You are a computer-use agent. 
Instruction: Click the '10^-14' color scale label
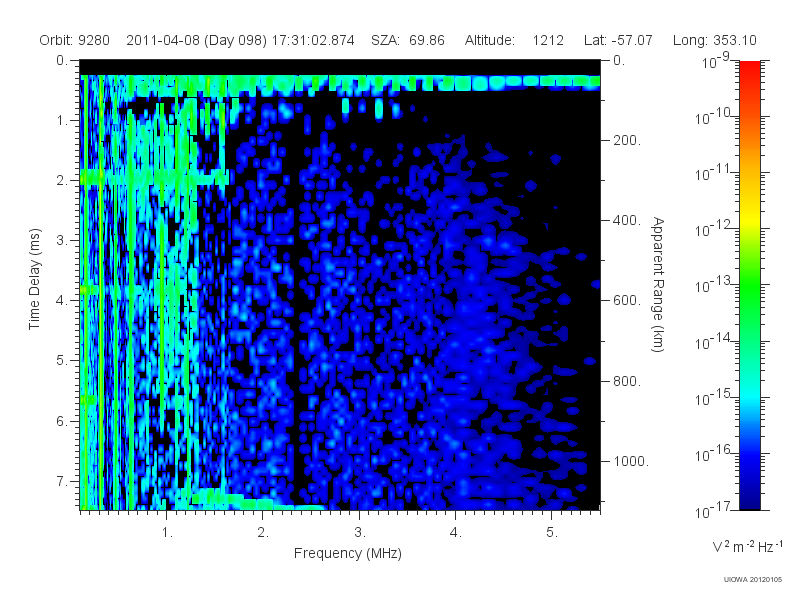pos(714,342)
